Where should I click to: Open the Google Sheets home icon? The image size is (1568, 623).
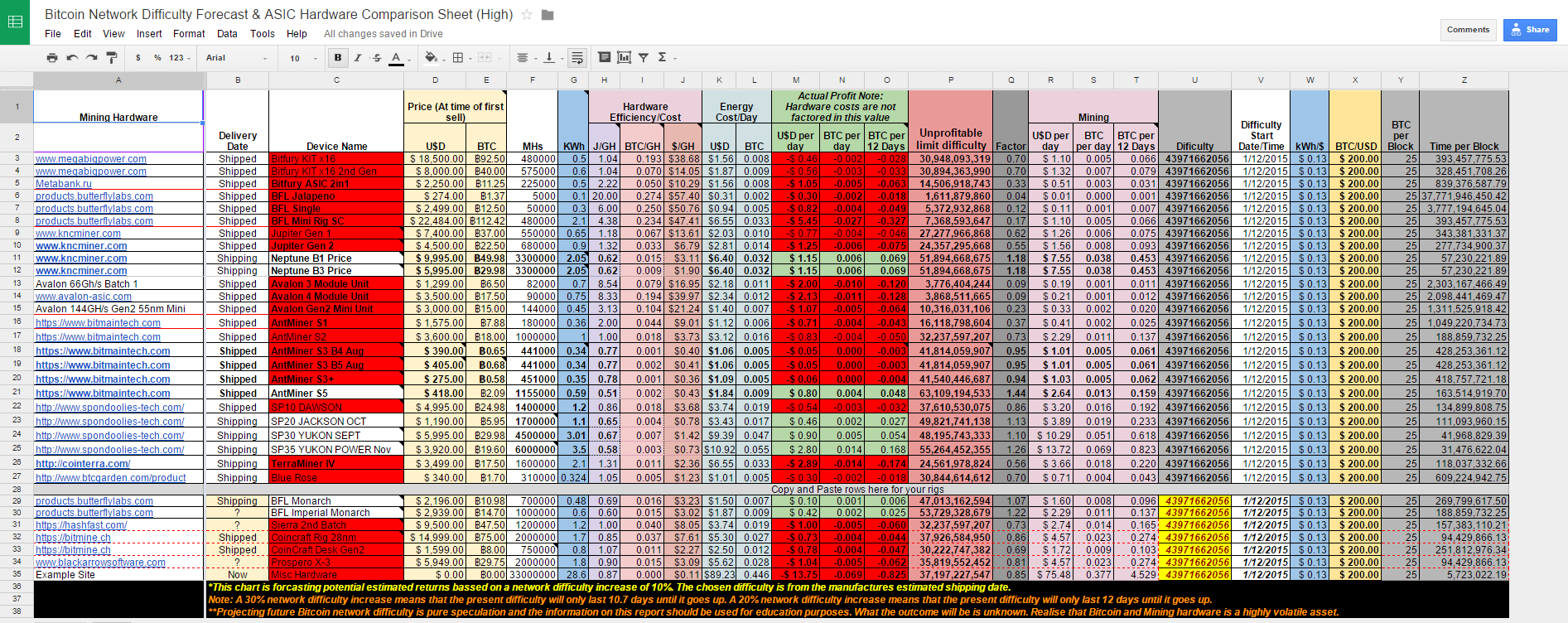point(14,22)
